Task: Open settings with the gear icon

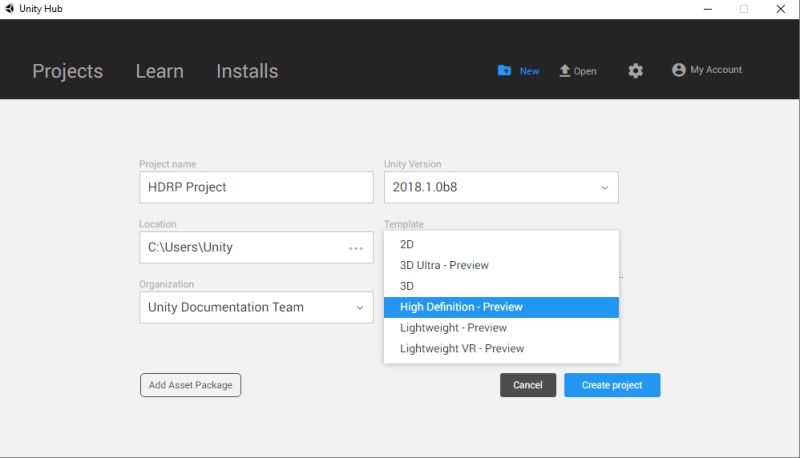Action: click(635, 70)
